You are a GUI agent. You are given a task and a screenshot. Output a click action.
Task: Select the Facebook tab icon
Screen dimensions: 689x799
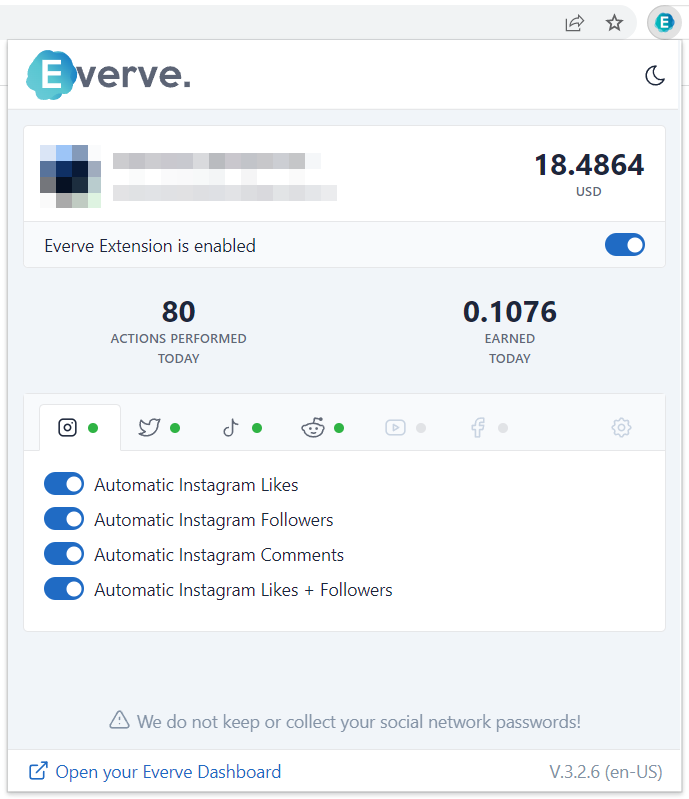pyautogui.click(x=478, y=428)
